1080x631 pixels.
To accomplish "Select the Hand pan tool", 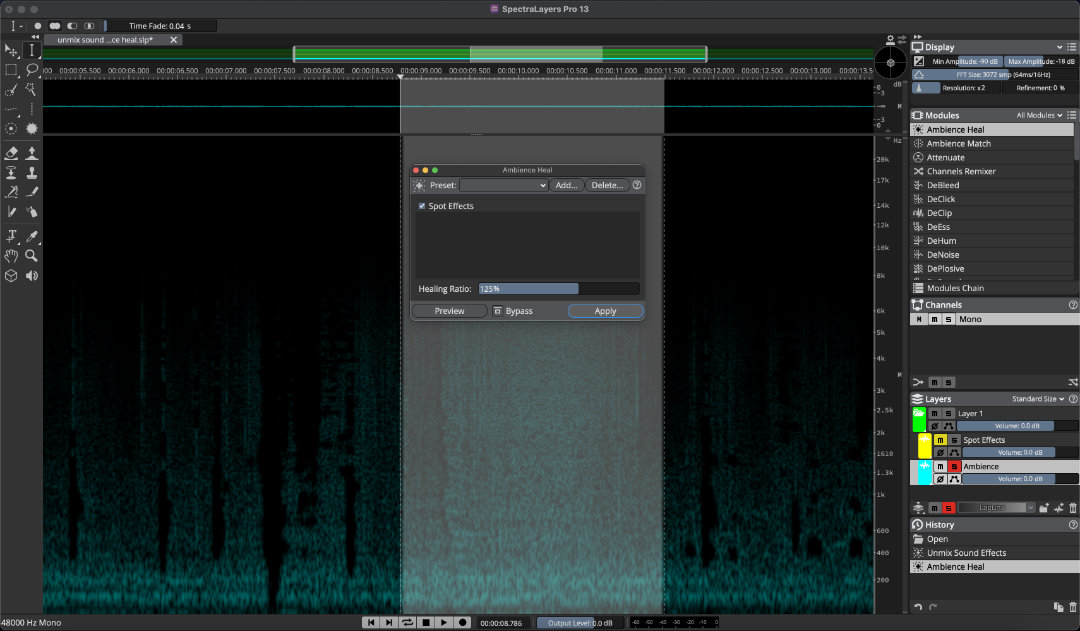I will click(x=11, y=256).
